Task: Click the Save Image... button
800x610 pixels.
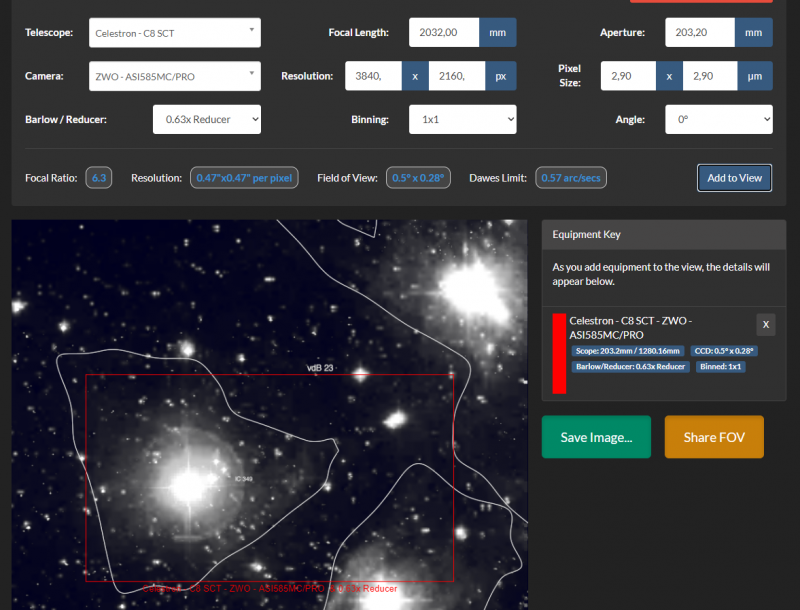Action: [596, 437]
